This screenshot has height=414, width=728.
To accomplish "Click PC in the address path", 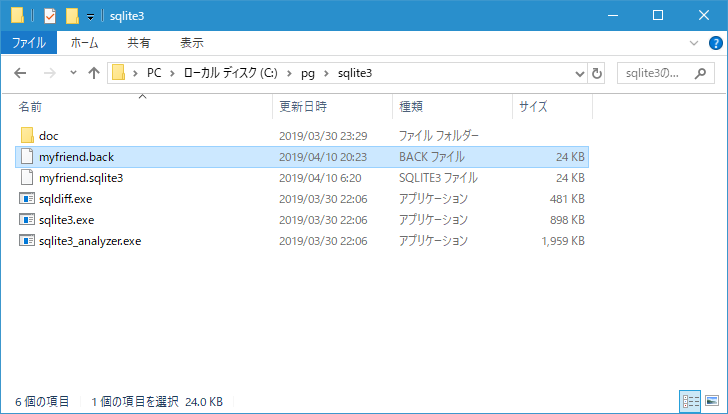I will (154, 73).
